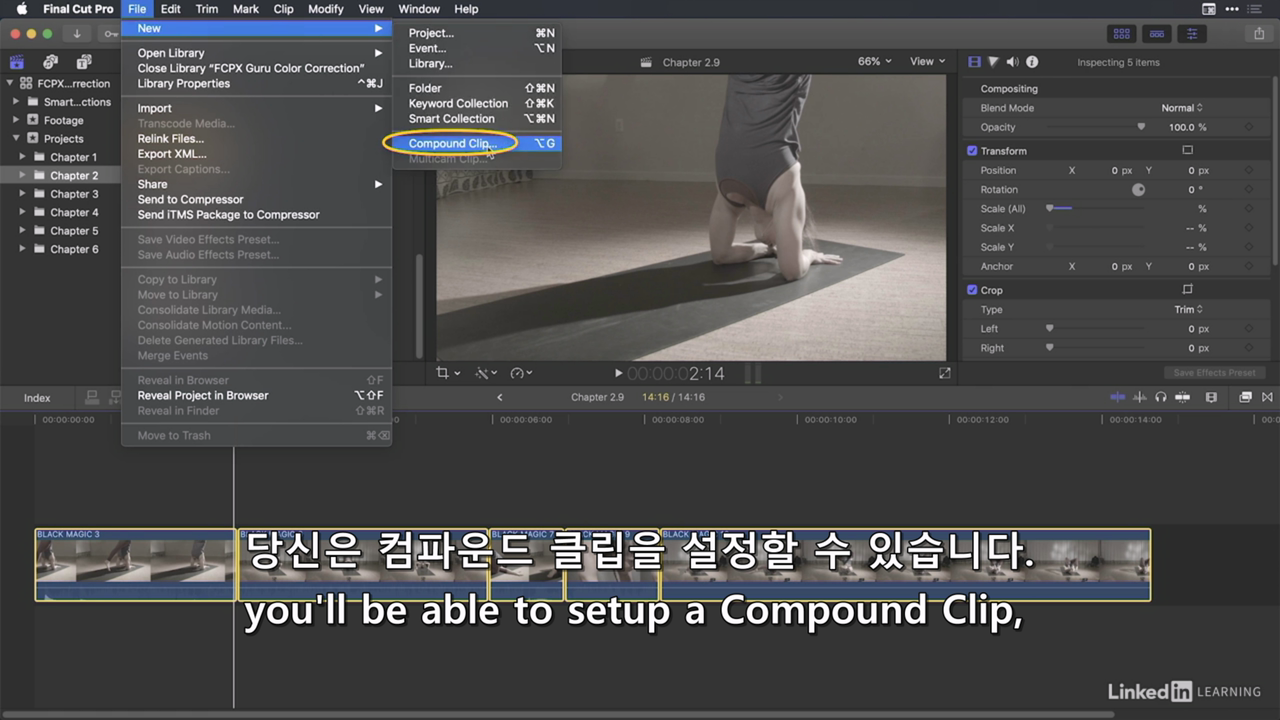The height and width of the screenshot is (720, 1280).
Task: Click the keyword editor key button
Action: click(108, 33)
